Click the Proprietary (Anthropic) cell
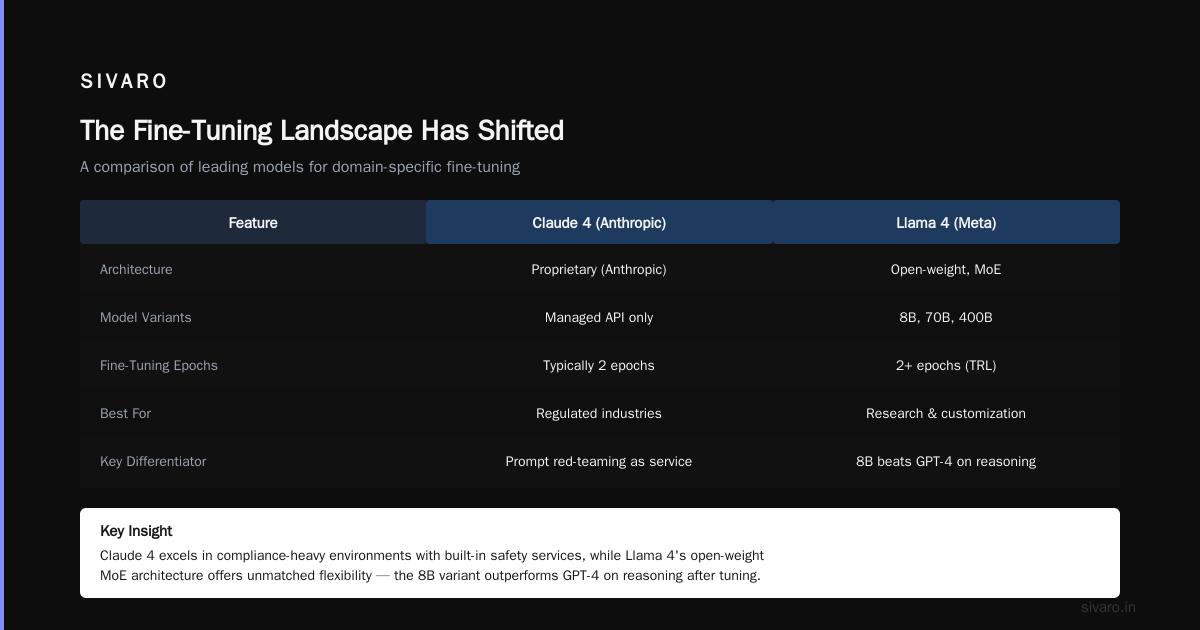The height and width of the screenshot is (630, 1200). pos(599,269)
